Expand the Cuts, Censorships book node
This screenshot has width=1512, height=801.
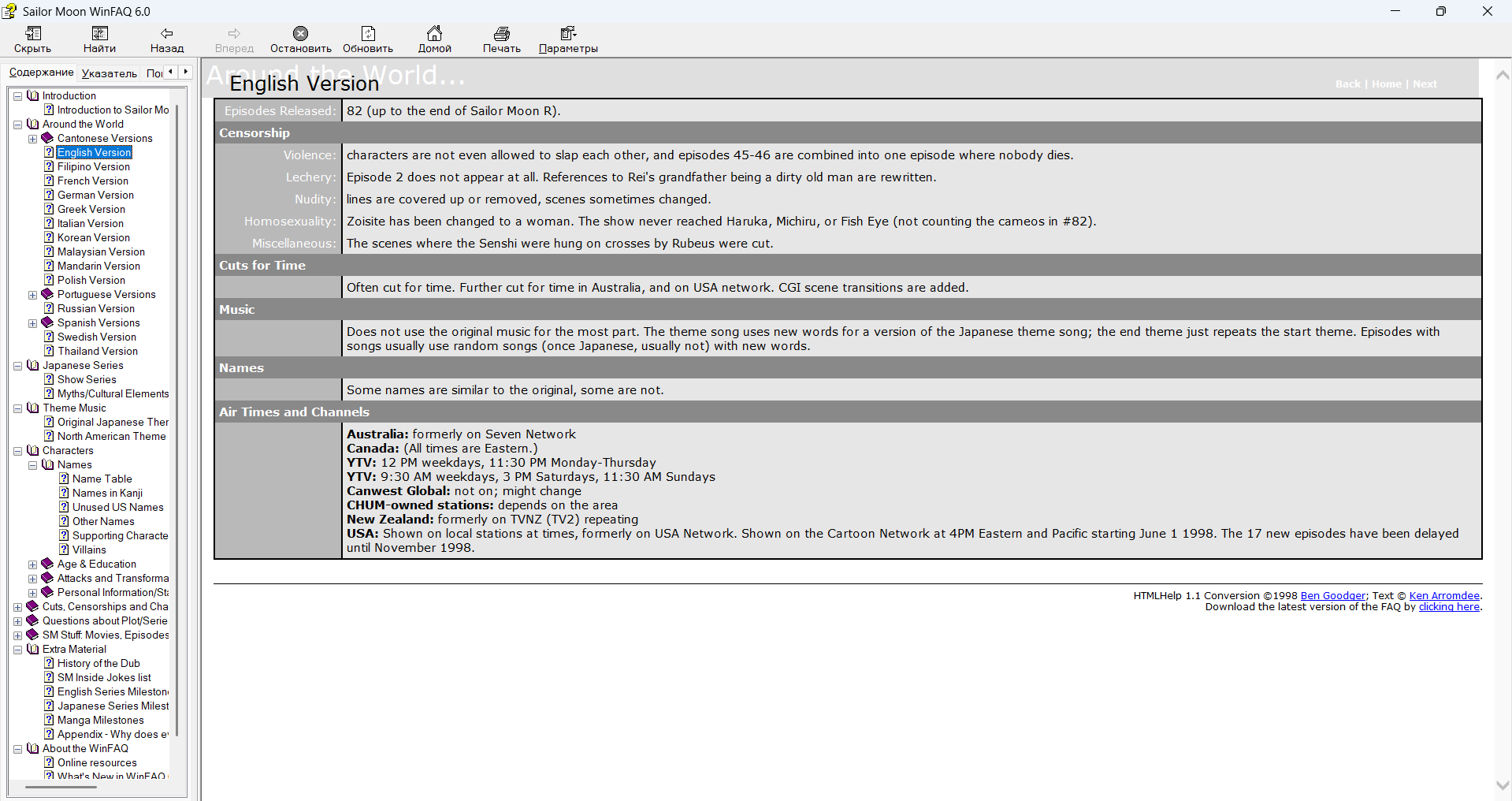(17, 607)
